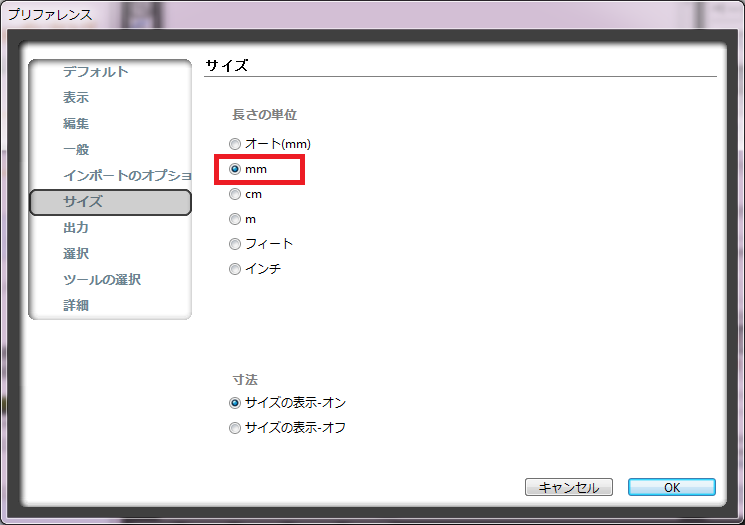Click the サイズ page heading
745x525 pixels.
227,65
